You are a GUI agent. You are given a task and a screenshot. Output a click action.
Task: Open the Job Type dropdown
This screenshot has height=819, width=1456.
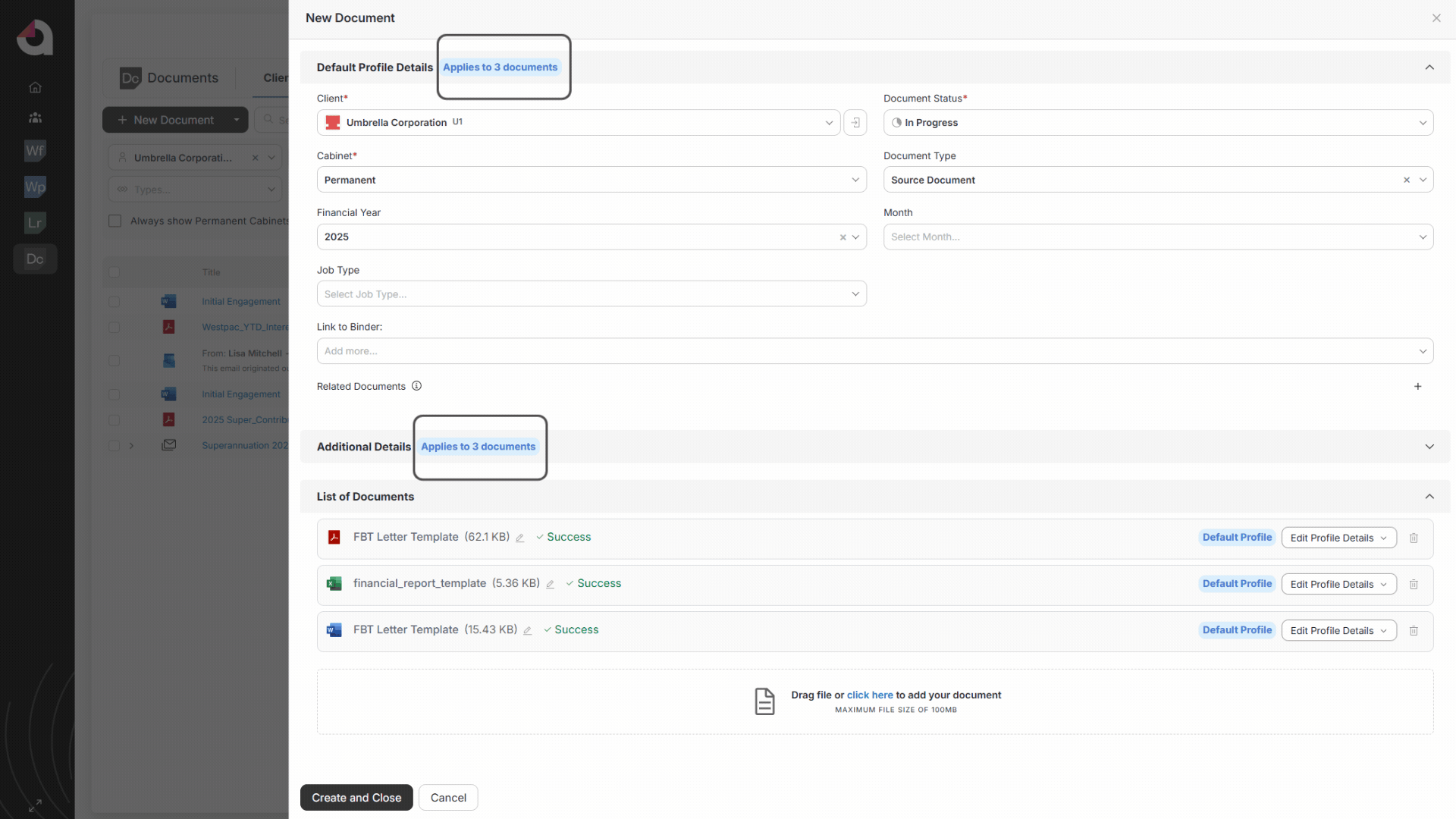[591, 293]
